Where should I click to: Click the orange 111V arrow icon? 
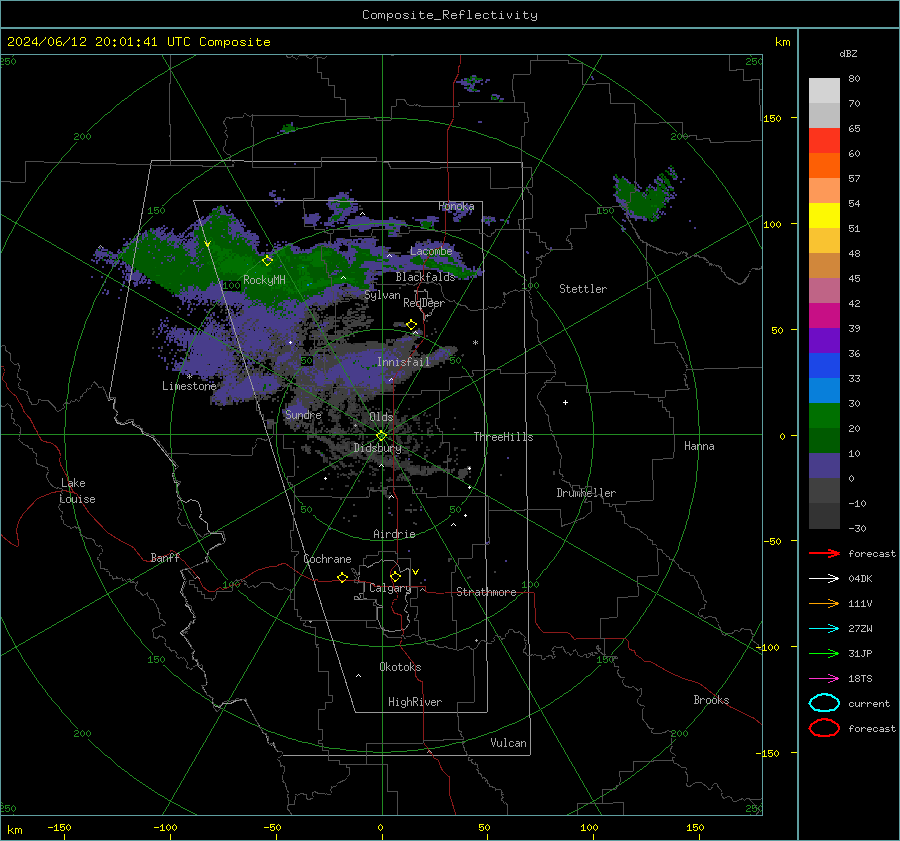[824, 603]
